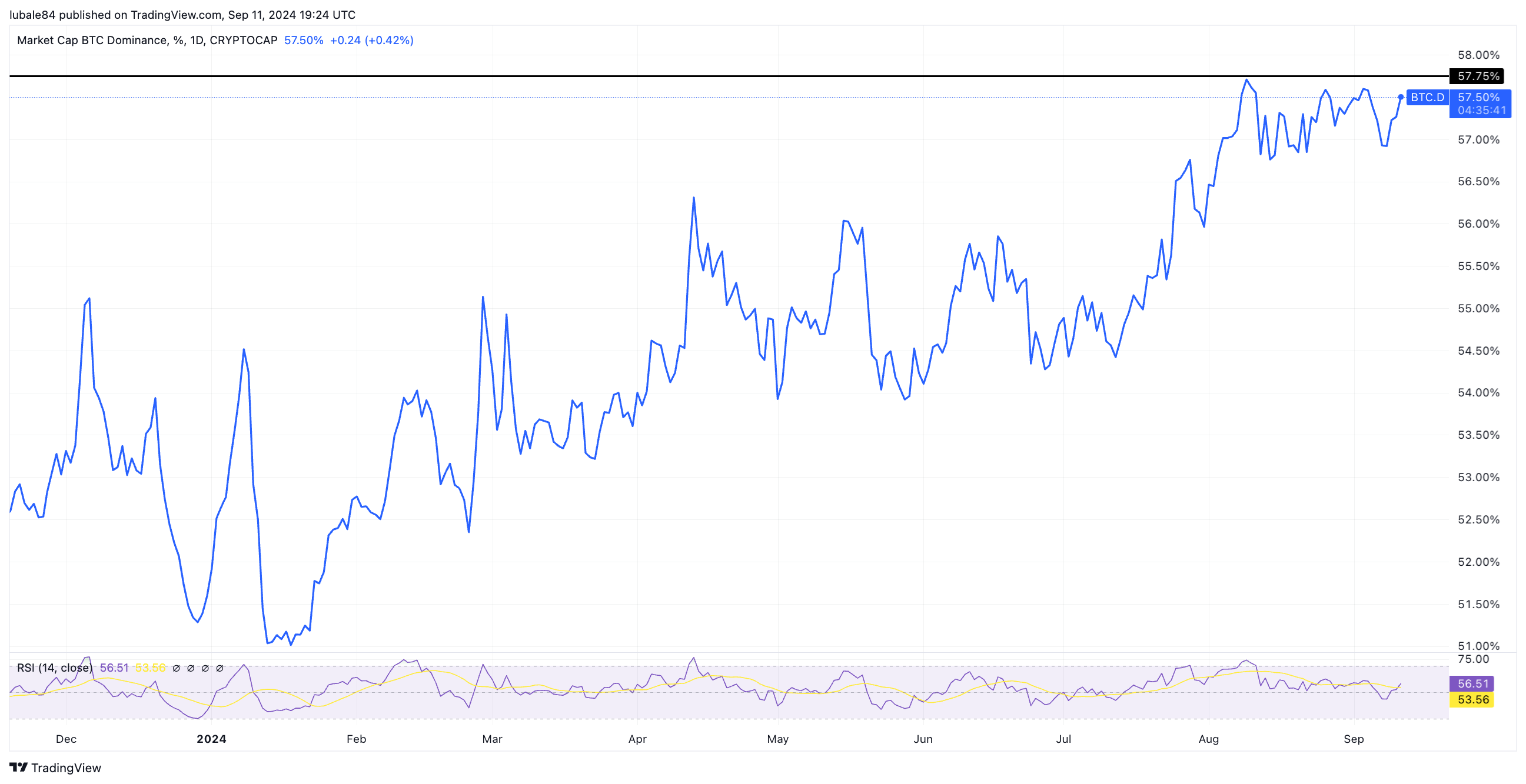Click the blue 57.50% value in the header
The image size is (1526, 784).
pyautogui.click(x=303, y=40)
